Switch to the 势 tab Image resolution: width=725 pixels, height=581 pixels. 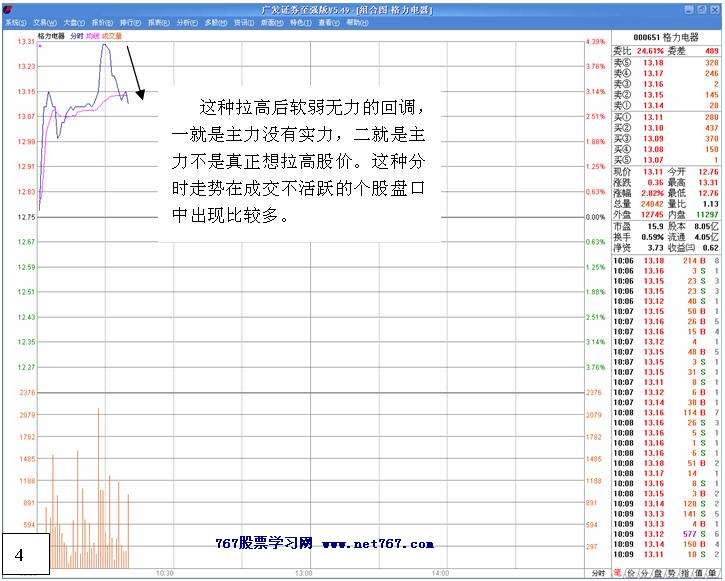[x=670, y=574]
